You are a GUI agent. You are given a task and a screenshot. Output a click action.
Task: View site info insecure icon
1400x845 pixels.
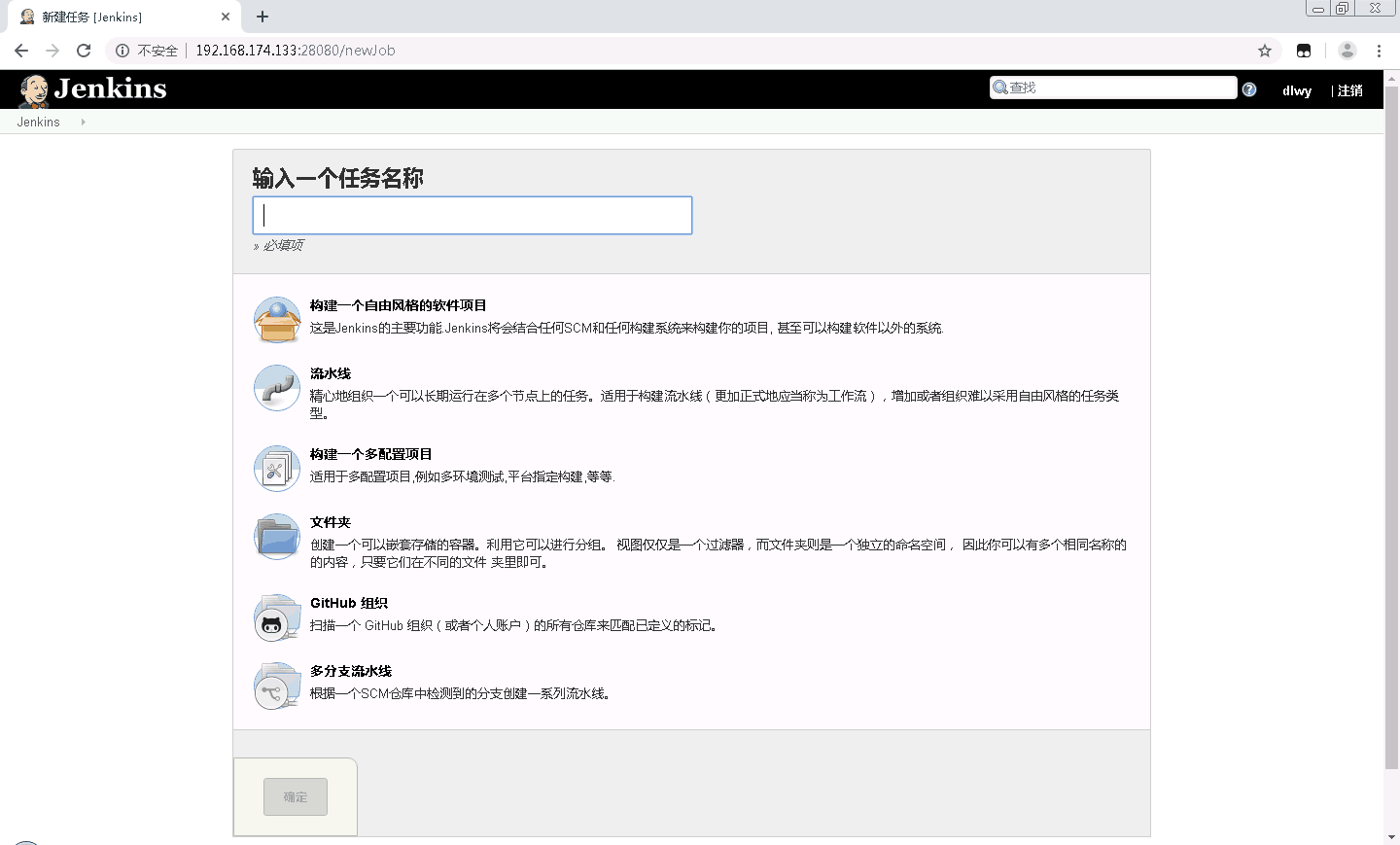pos(122,51)
